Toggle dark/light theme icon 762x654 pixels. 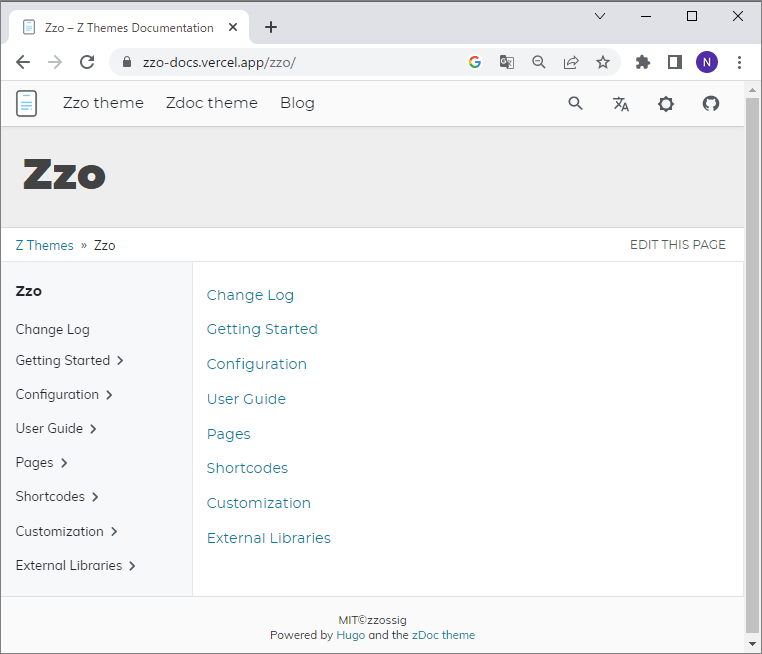point(666,103)
